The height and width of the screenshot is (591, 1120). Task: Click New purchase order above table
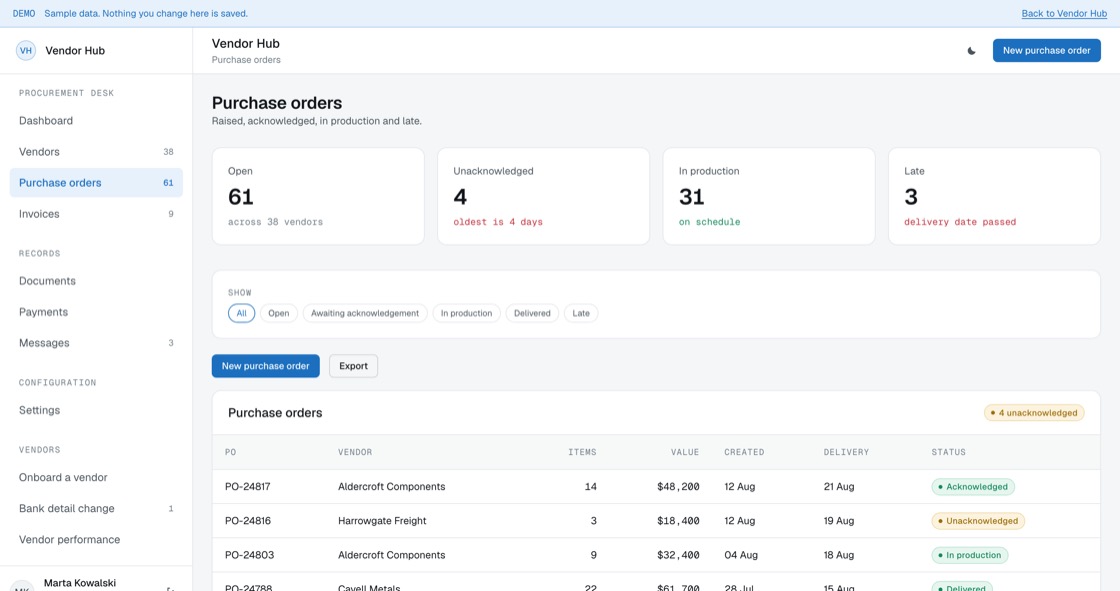(x=266, y=366)
